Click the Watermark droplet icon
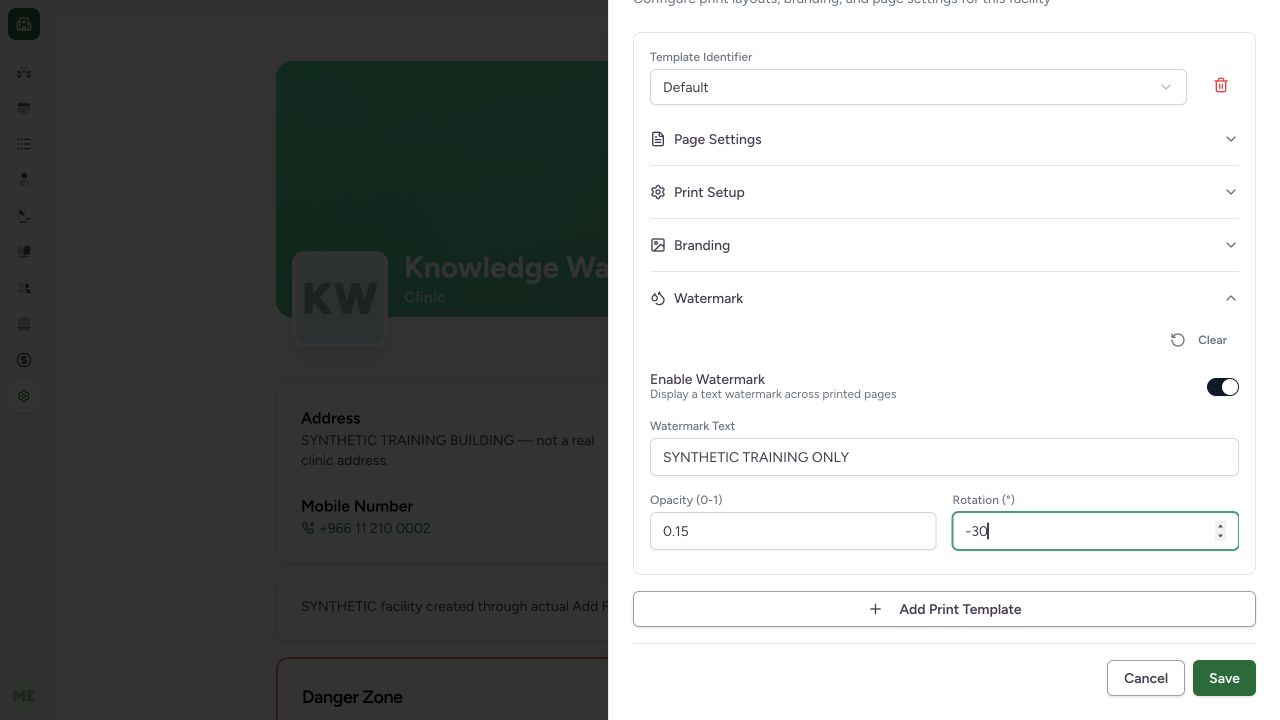This screenshot has height=720, width=1280. [658, 298]
